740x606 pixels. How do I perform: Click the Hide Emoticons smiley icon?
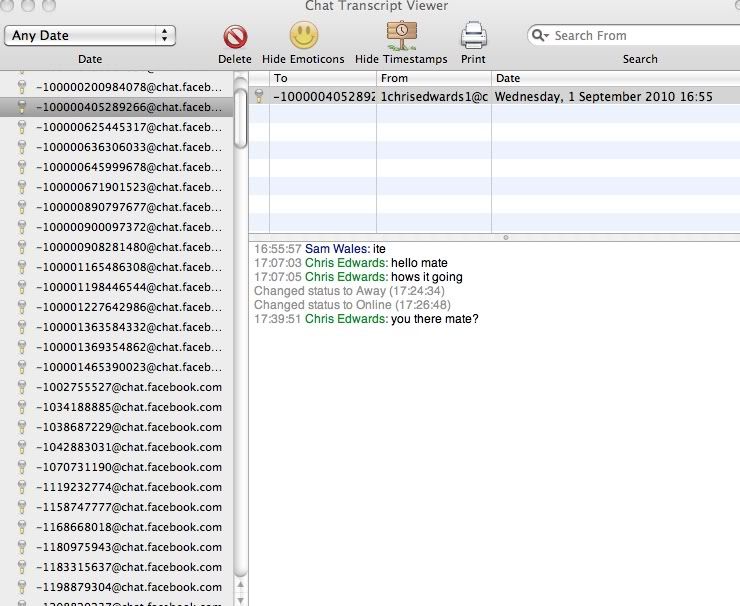click(303, 37)
